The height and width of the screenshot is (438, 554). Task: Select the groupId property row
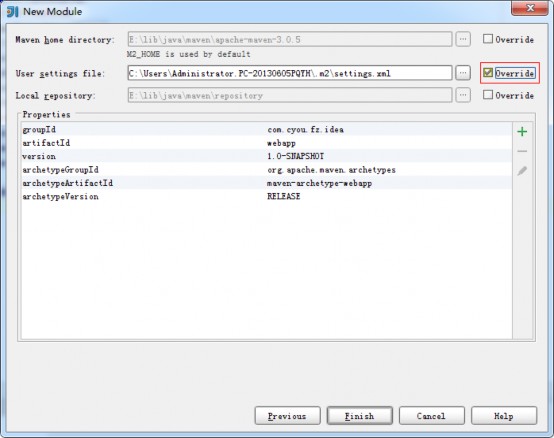click(266, 129)
